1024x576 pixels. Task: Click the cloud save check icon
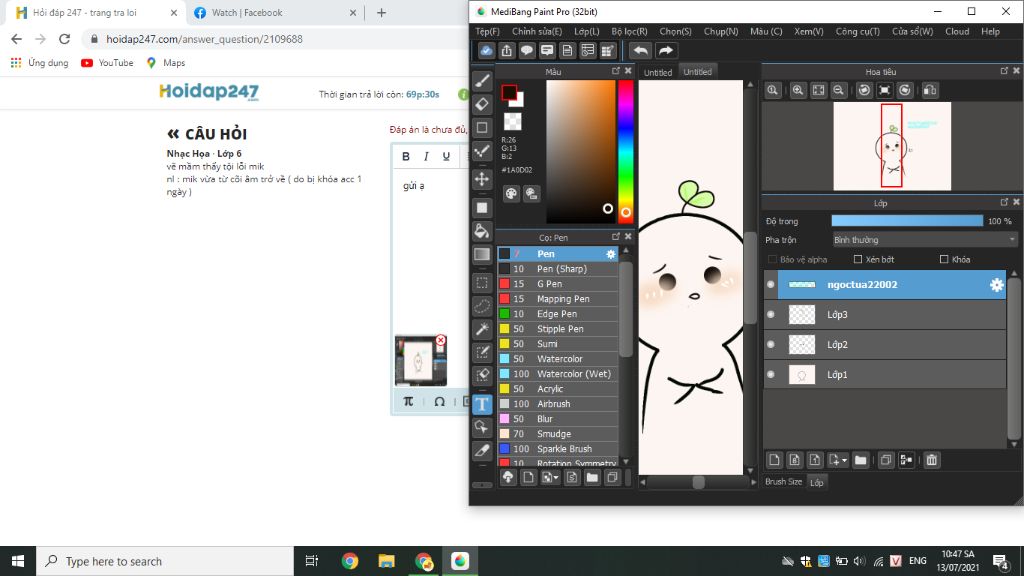pyautogui.click(x=486, y=50)
